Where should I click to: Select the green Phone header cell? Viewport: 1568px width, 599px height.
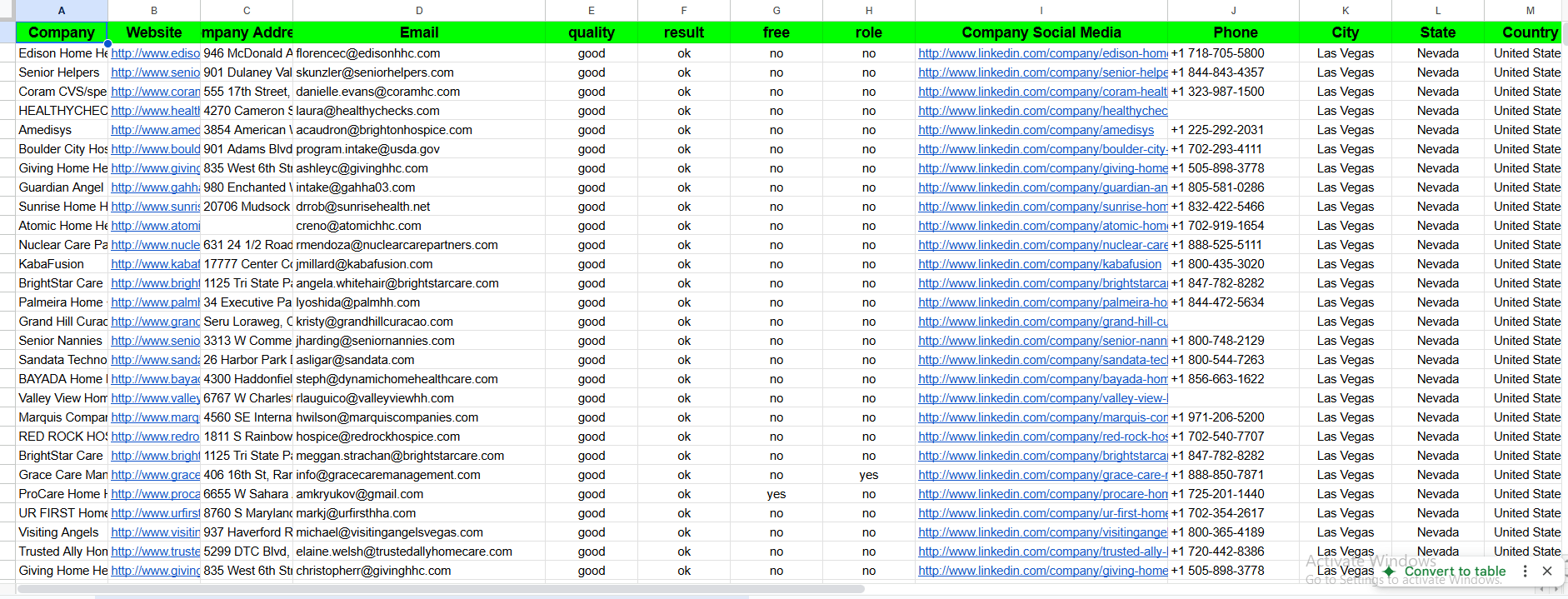point(1233,32)
